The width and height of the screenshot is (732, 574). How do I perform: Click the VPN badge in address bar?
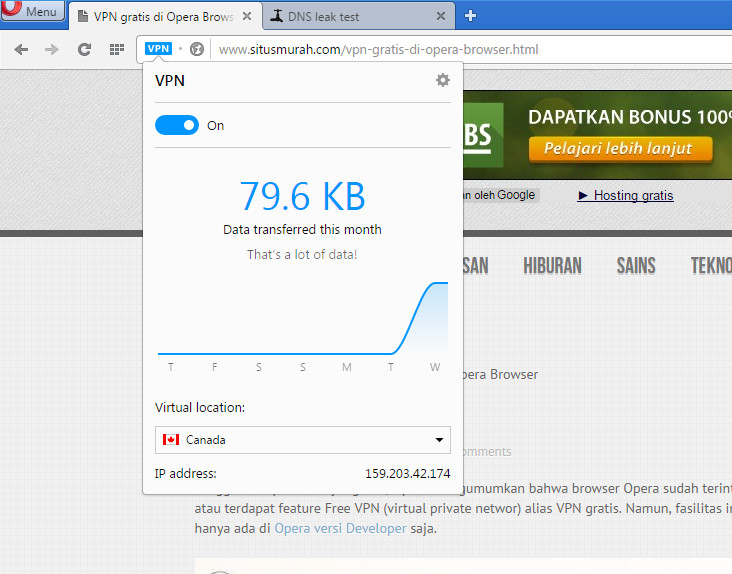pos(158,49)
